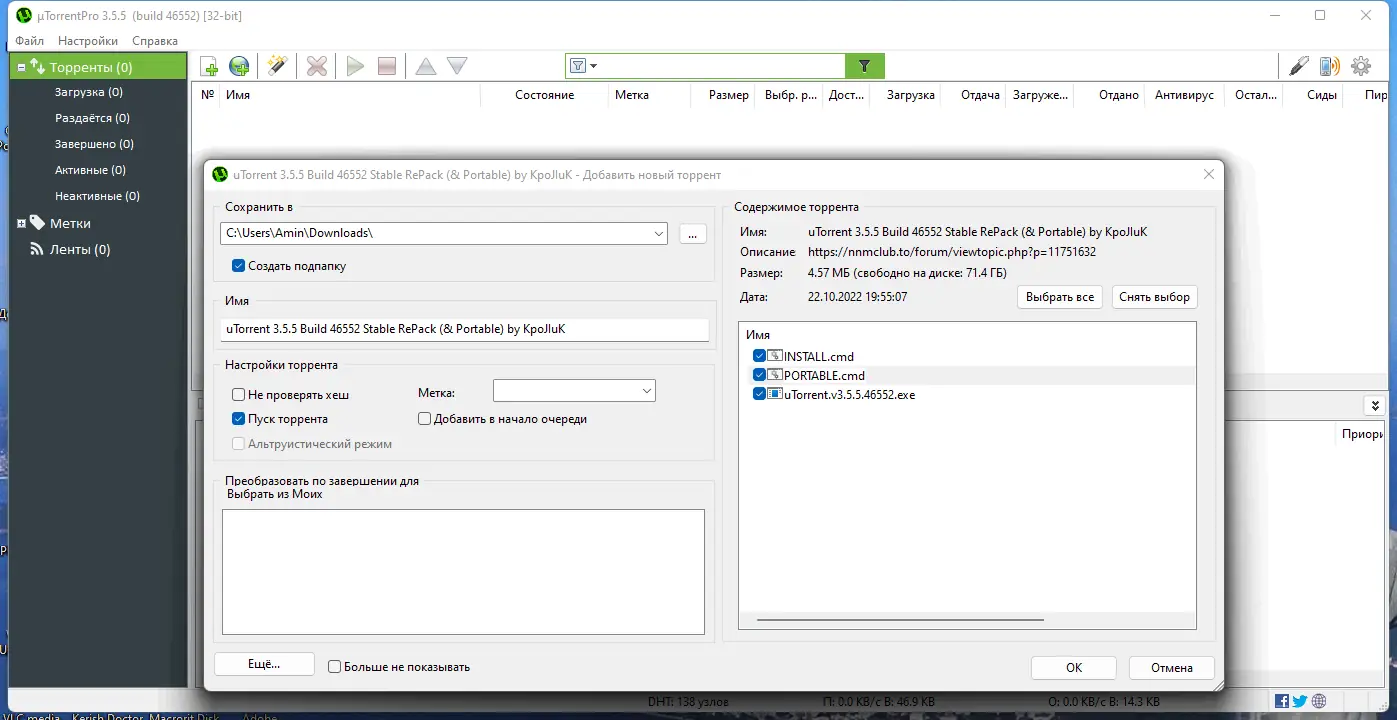
Task: Click the pen-shaped icon in the toolbar
Action: pyautogui.click(x=1299, y=67)
